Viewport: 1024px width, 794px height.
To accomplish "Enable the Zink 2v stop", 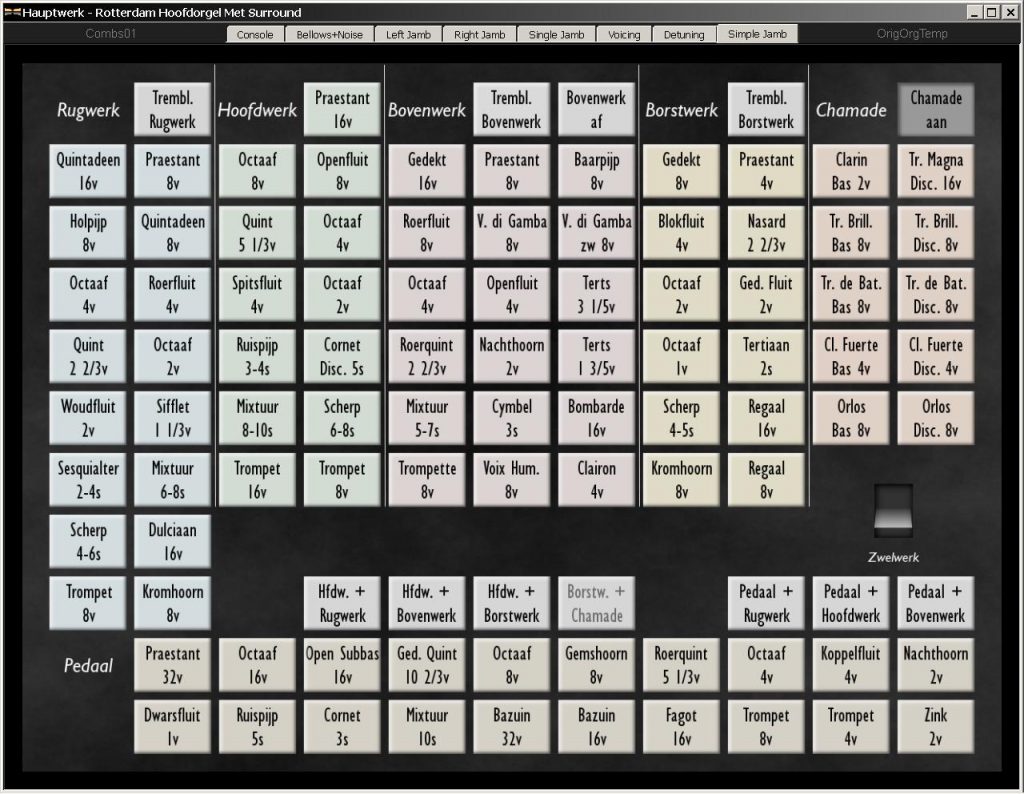I will (x=936, y=726).
